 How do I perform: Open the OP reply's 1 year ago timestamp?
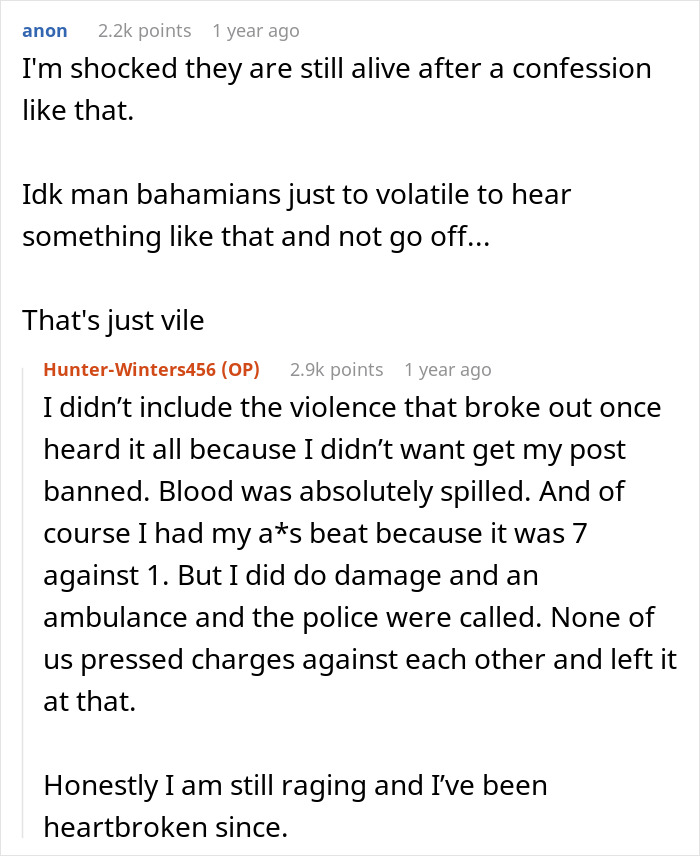pos(447,370)
